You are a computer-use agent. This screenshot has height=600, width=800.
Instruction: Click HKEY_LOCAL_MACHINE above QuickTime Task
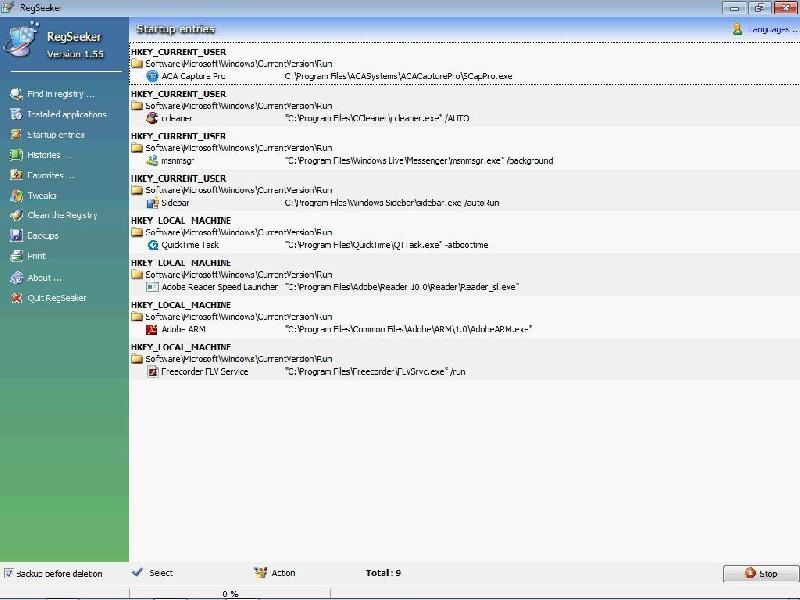click(x=181, y=220)
